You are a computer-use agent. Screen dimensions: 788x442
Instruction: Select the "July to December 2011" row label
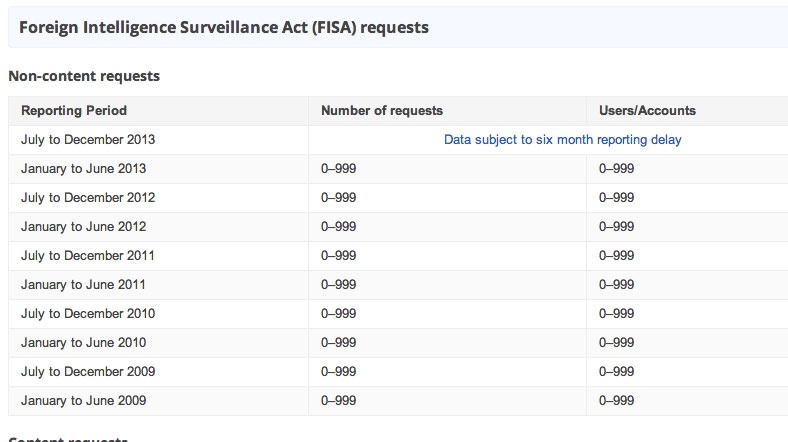tap(87, 256)
